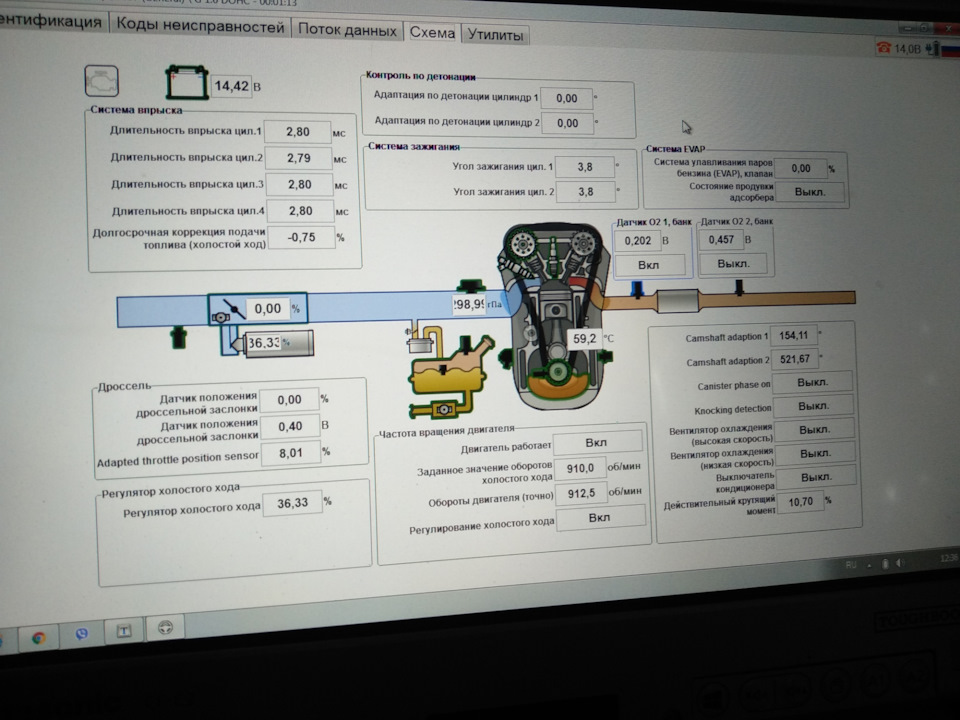960x720 pixels.
Task: Open the Утилиты tab
Action: [x=495, y=35]
